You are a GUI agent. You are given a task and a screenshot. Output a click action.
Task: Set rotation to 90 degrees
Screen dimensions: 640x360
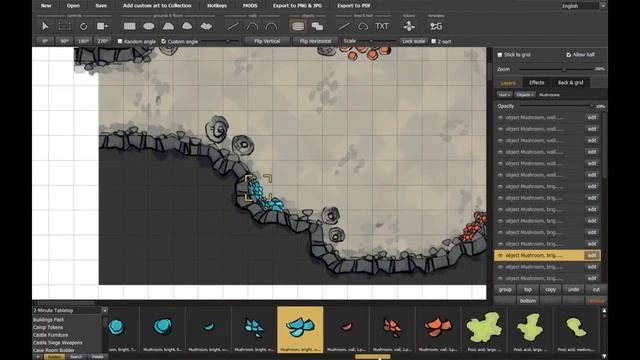(64, 41)
